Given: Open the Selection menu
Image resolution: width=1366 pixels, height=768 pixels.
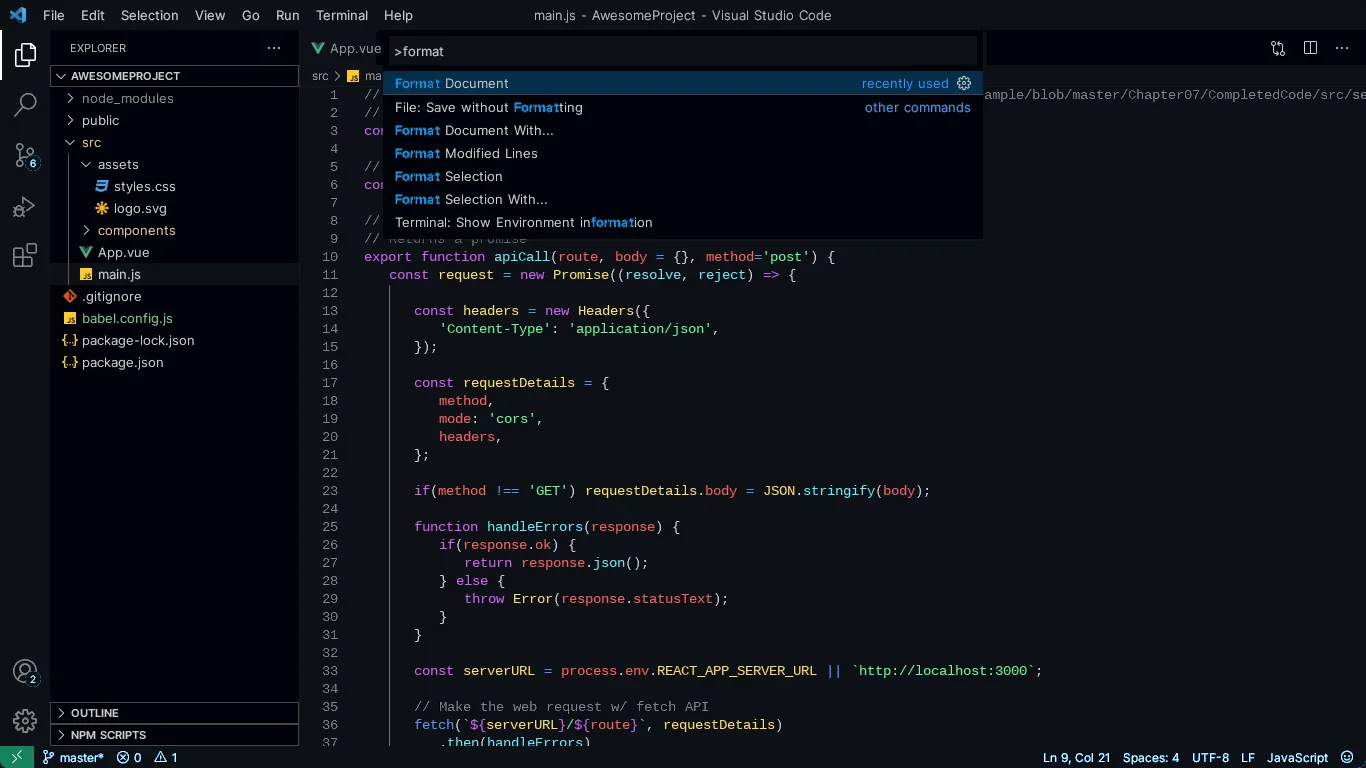Looking at the screenshot, I should click(x=150, y=15).
